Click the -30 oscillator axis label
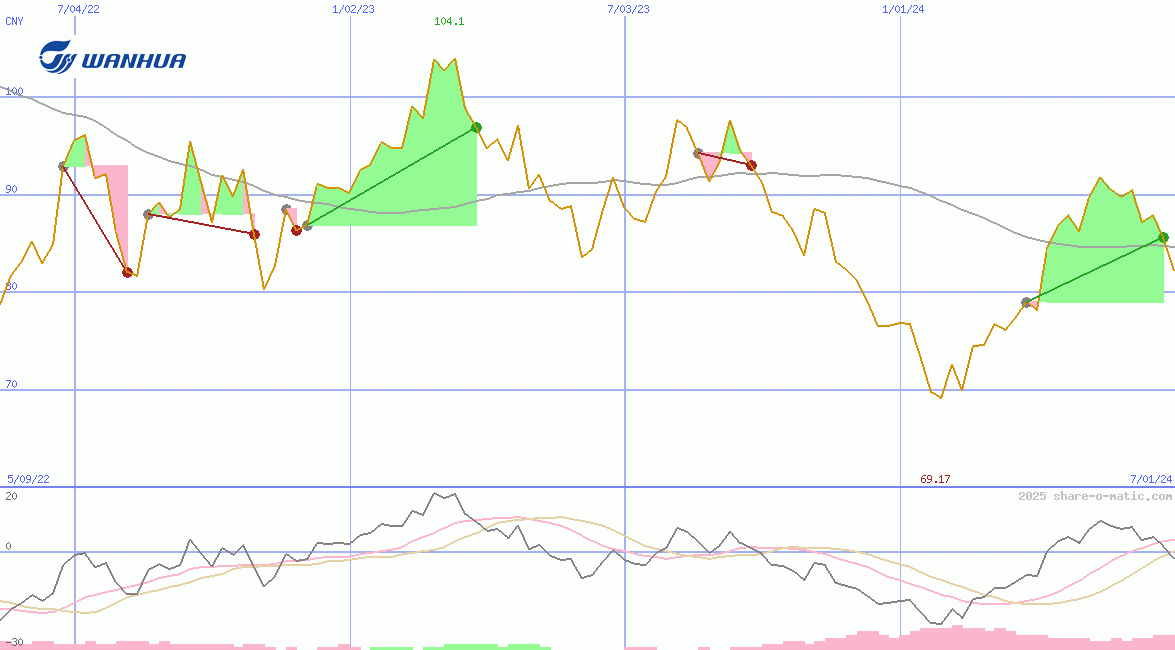Screen dimensions: 1175x650 point(14,643)
